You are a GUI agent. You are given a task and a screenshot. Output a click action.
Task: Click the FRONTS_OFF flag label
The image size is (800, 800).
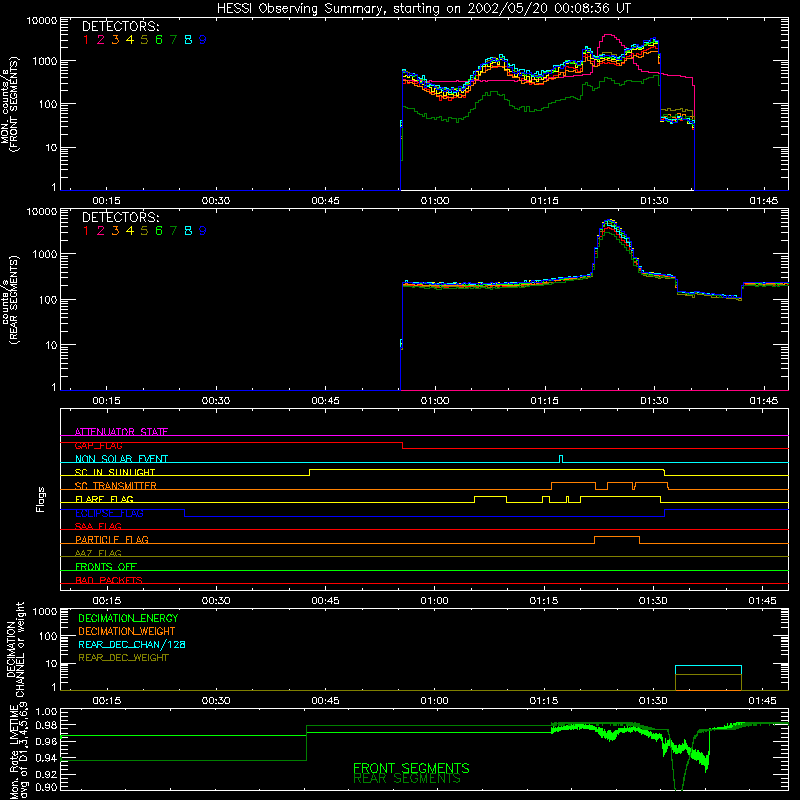pyautogui.click(x=106, y=566)
